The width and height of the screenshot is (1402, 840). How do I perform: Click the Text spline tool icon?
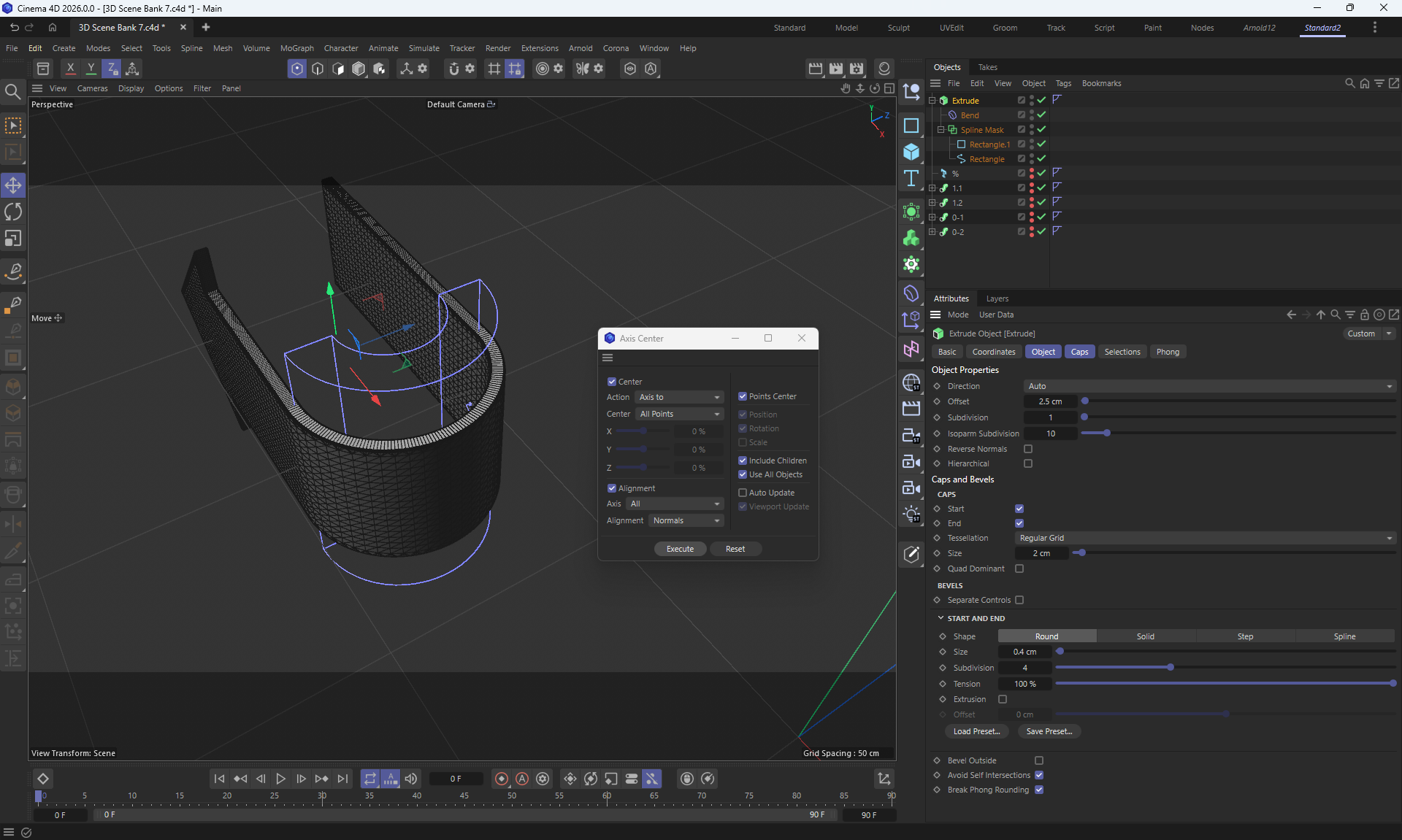pos(911,179)
